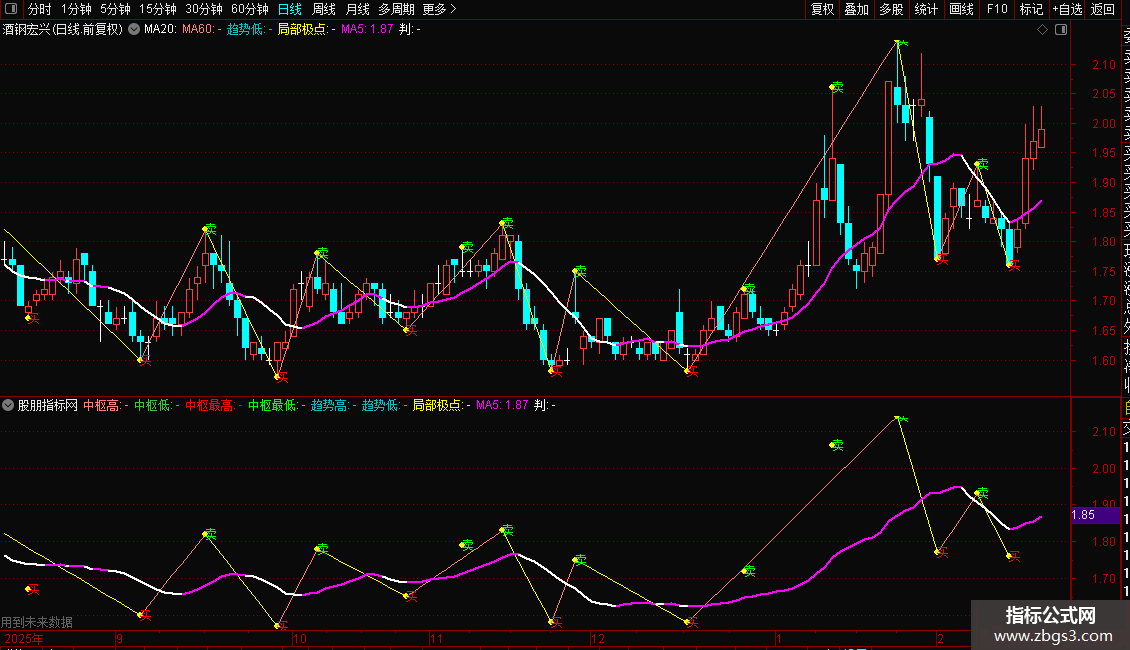
Task: Open the 多周期 multi-period view
Action: click(x=396, y=9)
